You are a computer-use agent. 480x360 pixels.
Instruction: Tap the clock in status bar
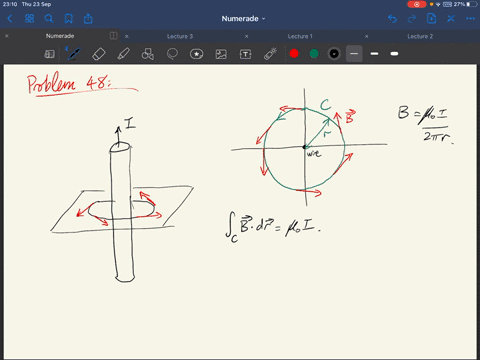[x=10, y=4]
